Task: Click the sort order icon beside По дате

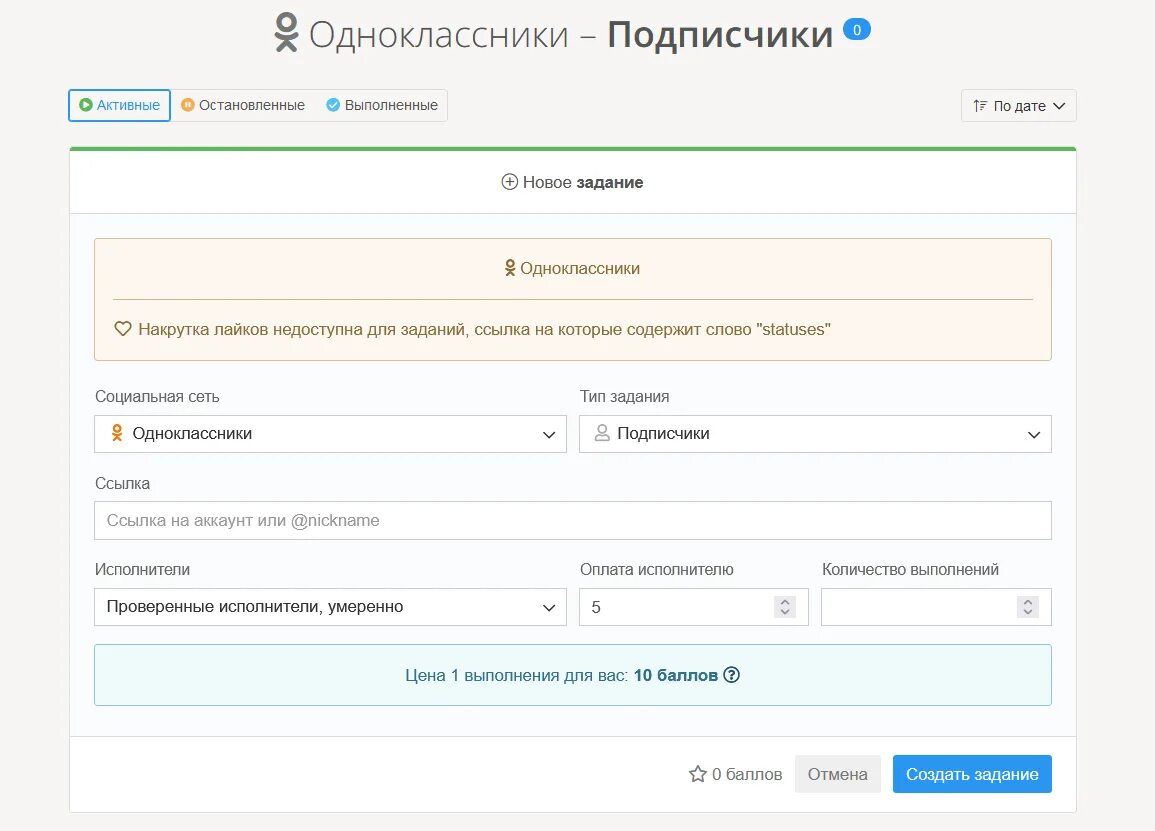Action: point(980,106)
